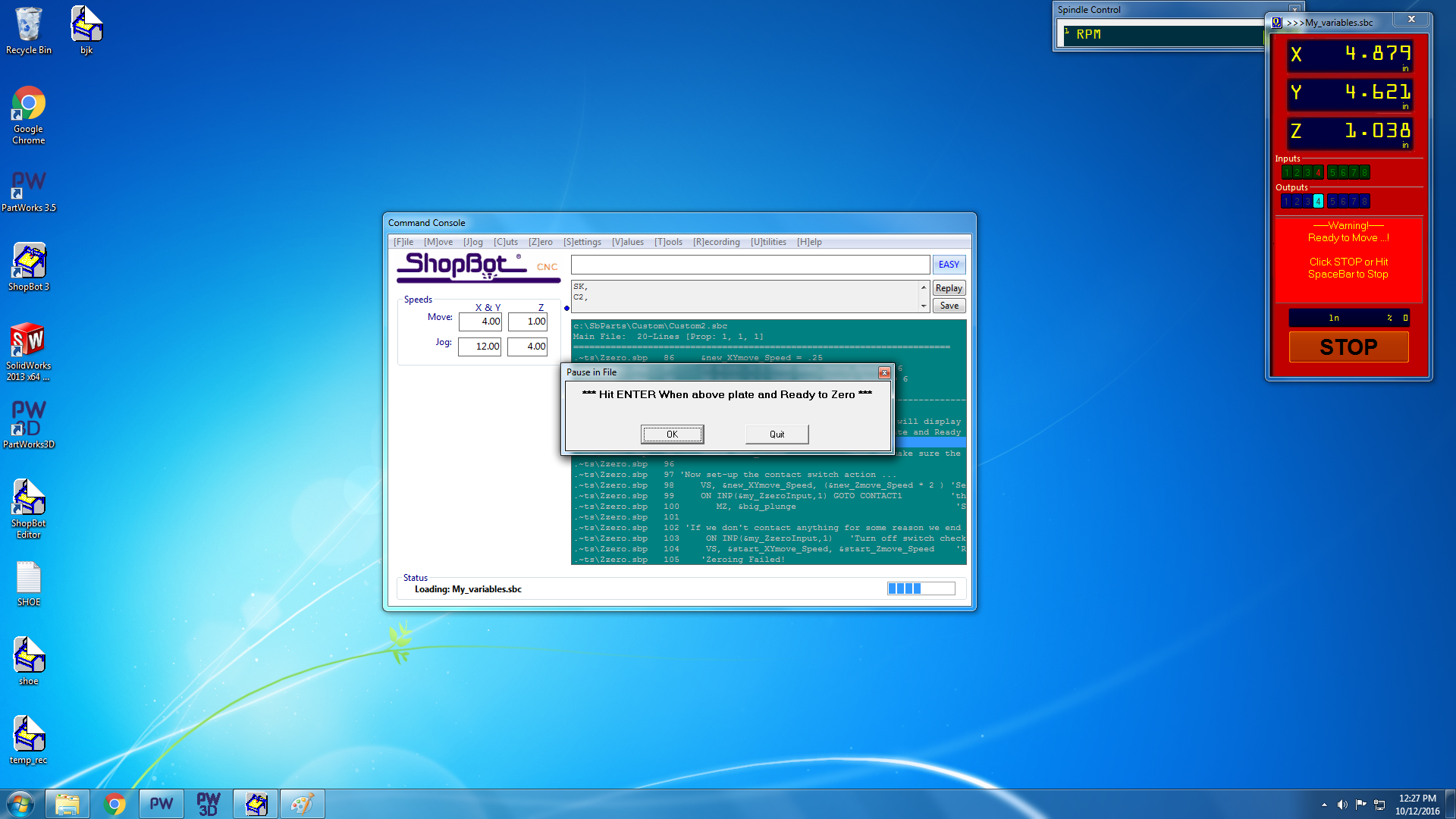This screenshot has width=1456, height=819.
Task: Select the lowercase shoe ShopBot file icon
Action: [x=29, y=661]
